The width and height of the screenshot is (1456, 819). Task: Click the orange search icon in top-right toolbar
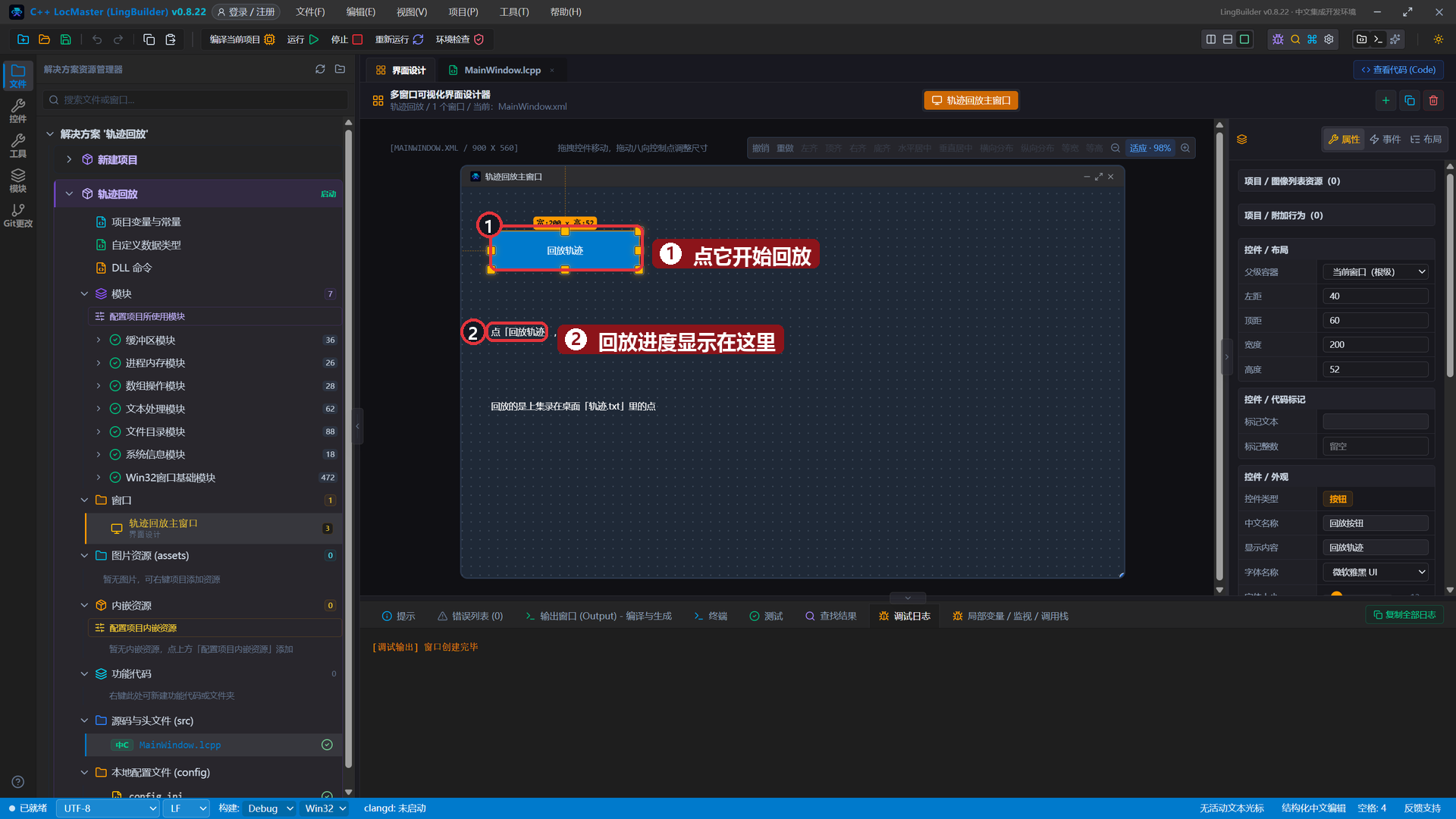pos(1295,39)
